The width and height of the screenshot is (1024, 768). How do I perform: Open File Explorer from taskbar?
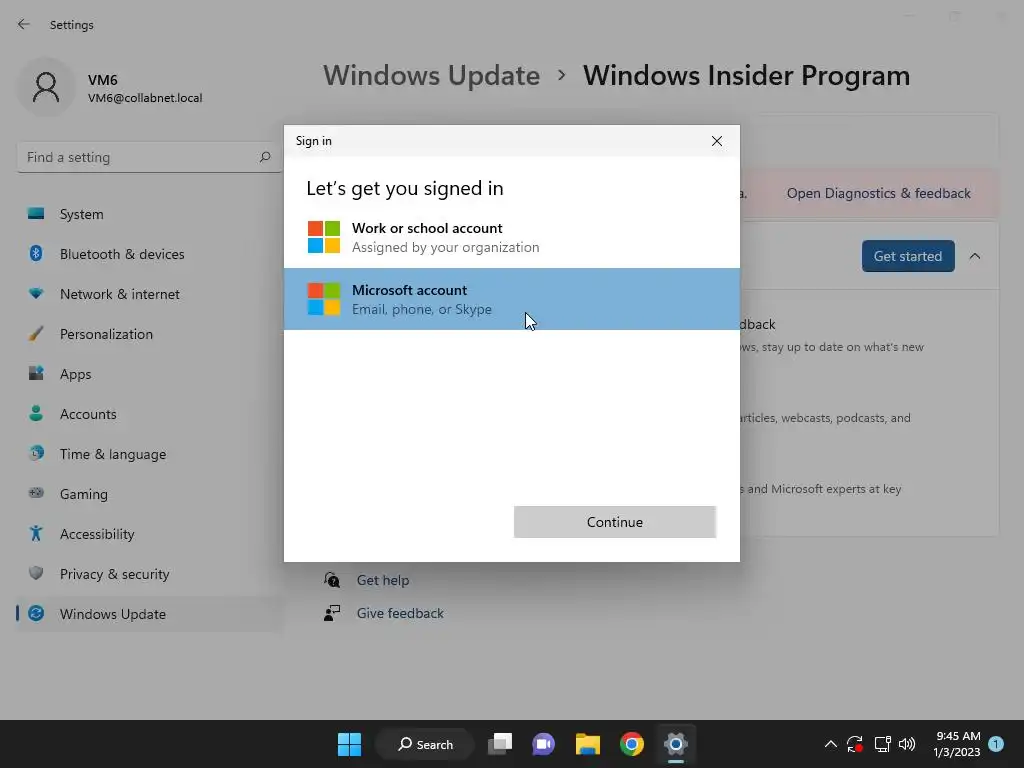[588, 744]
